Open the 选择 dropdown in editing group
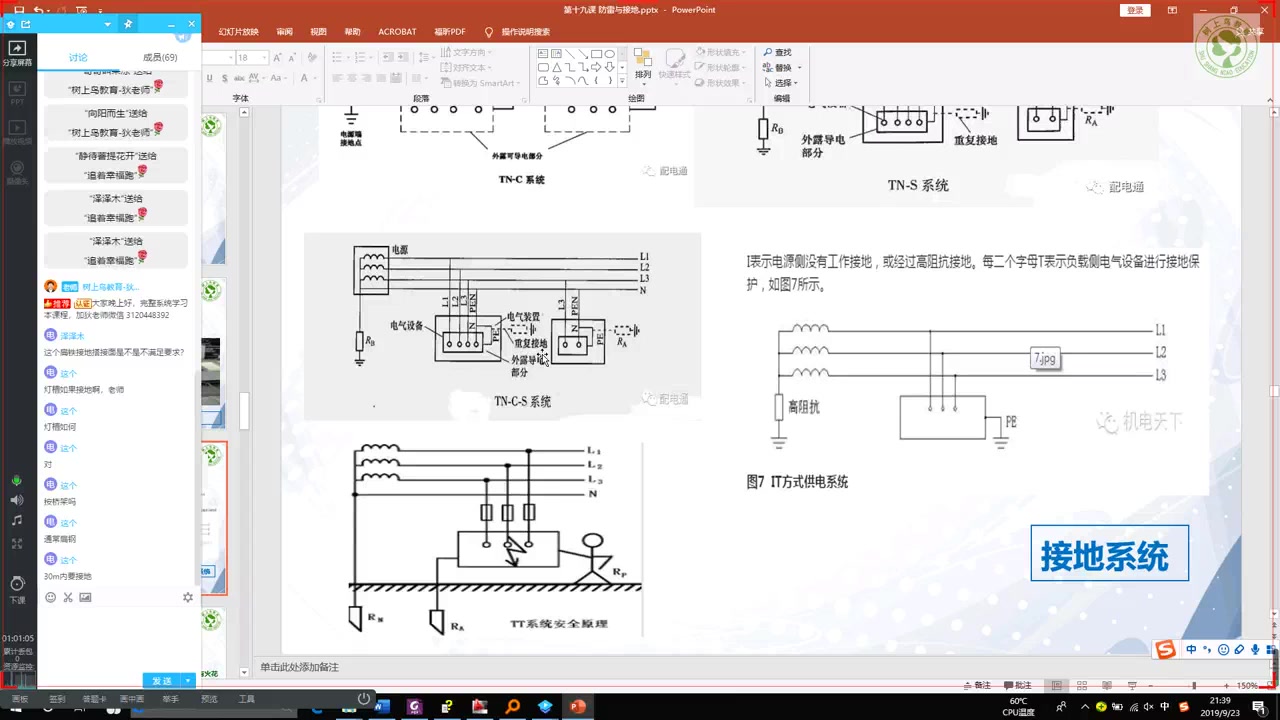 (783, 83)
